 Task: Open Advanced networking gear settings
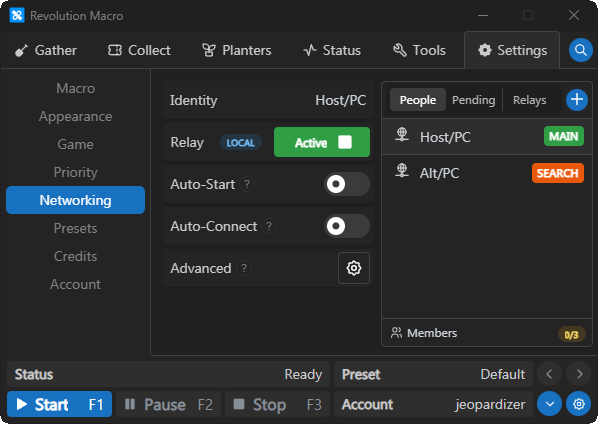coord(354,268)
